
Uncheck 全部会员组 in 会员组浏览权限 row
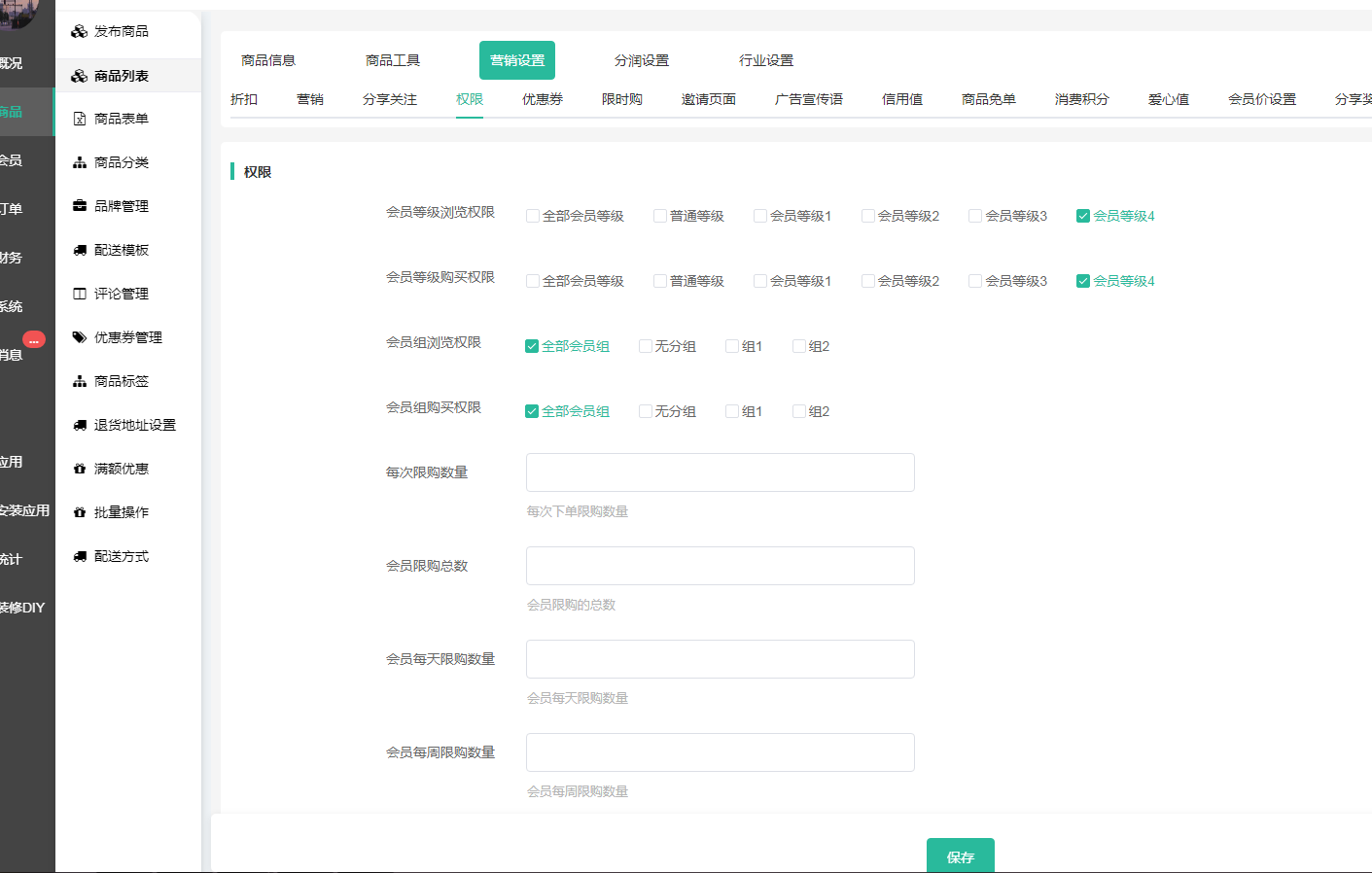[532, 346]
